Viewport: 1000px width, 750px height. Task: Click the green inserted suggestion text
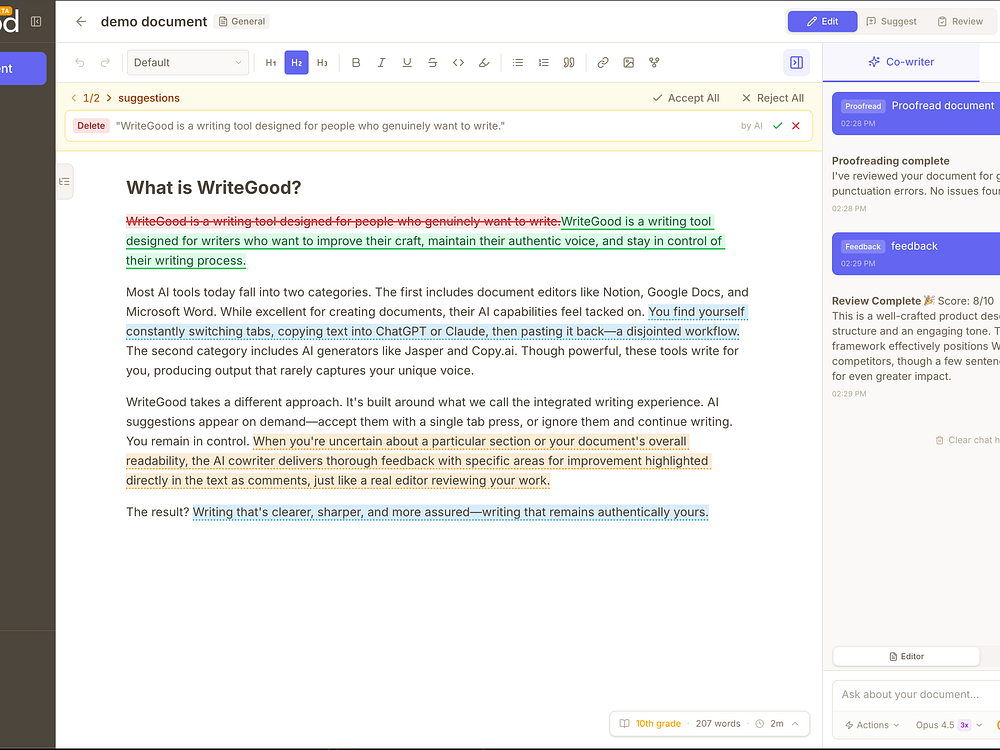424,241
